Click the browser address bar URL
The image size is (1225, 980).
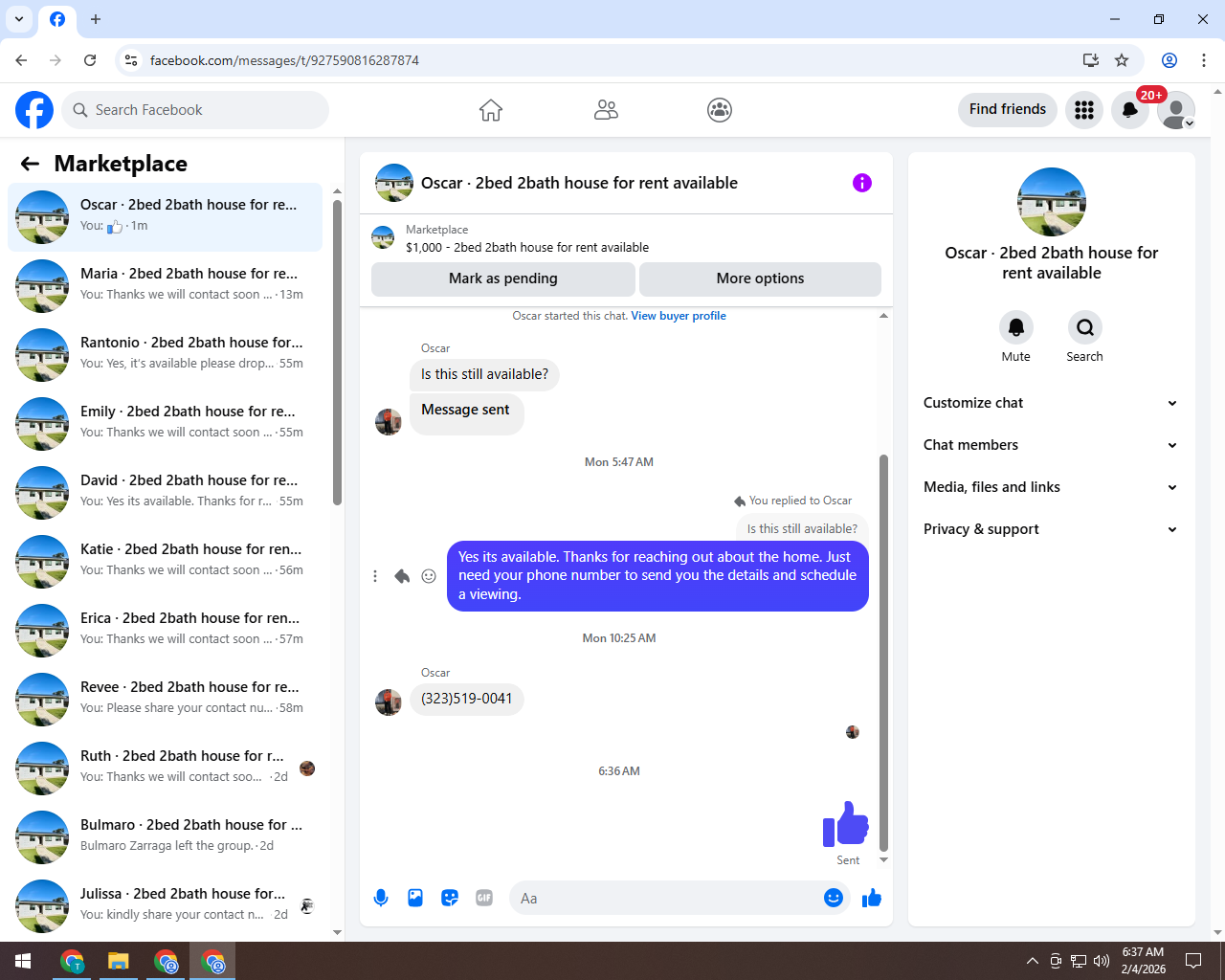284,60
